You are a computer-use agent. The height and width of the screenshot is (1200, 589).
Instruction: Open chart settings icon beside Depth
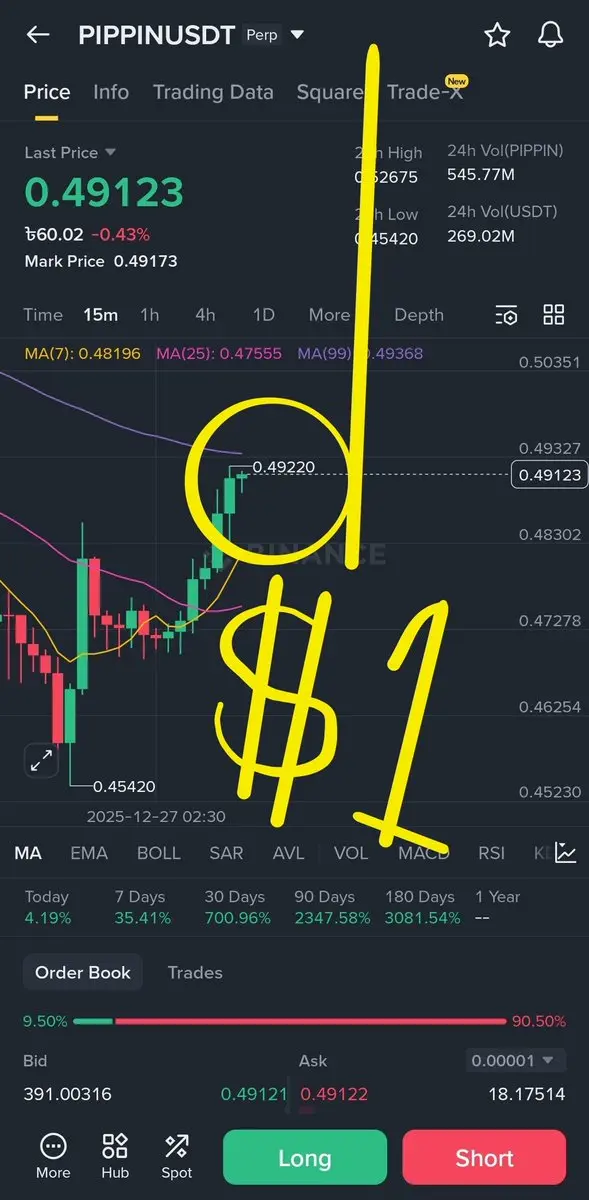pyautogui.click(x=507, y=315)
